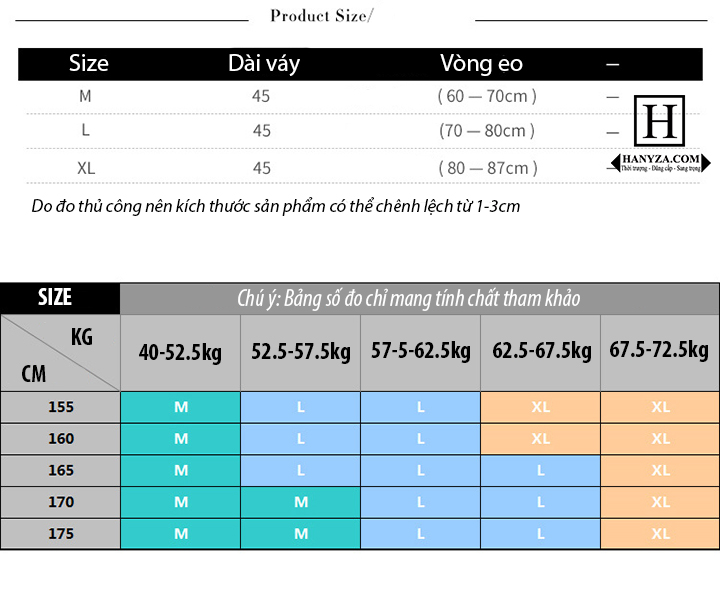
Task: Click the teal M cell for 155cm, 40-52.5kg
Action: [180, 407]
